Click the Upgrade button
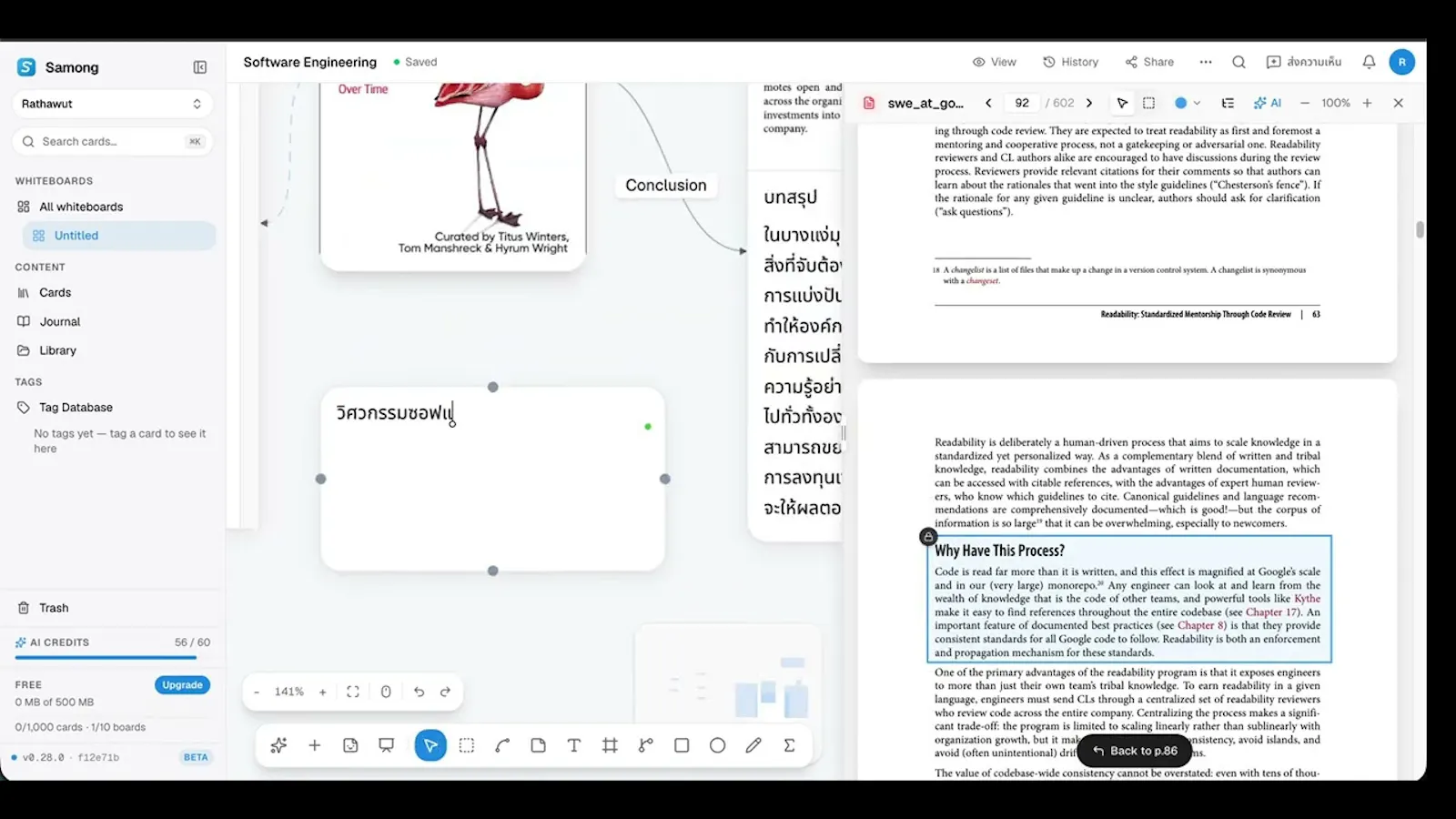1456x819 pixels. [x=182, y=684]
